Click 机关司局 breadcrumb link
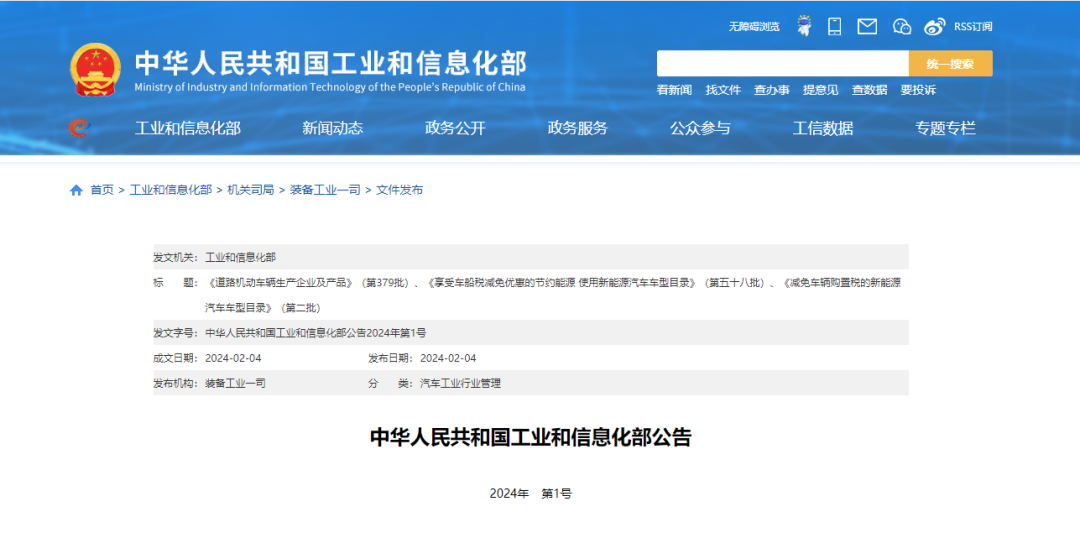 (251, 190)
